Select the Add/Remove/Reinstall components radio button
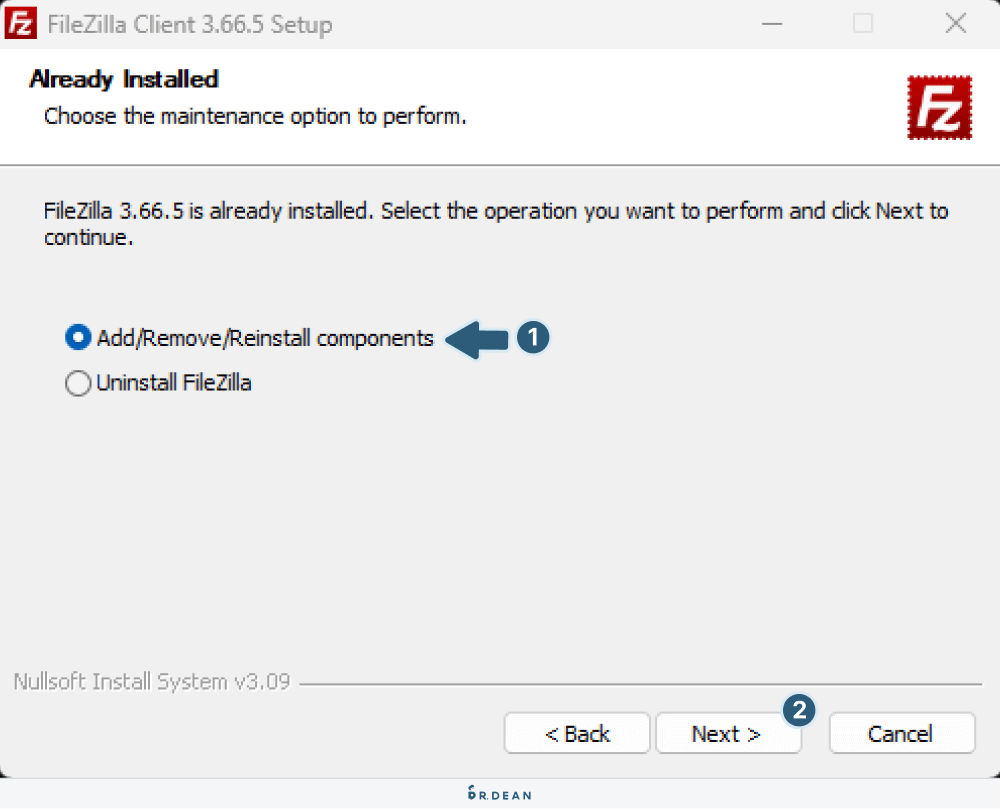 [77, 338]
